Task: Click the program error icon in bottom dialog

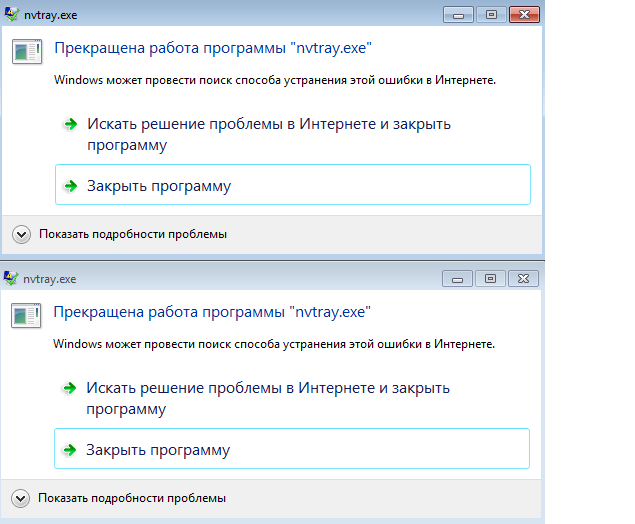Action: tap(26, 315)
